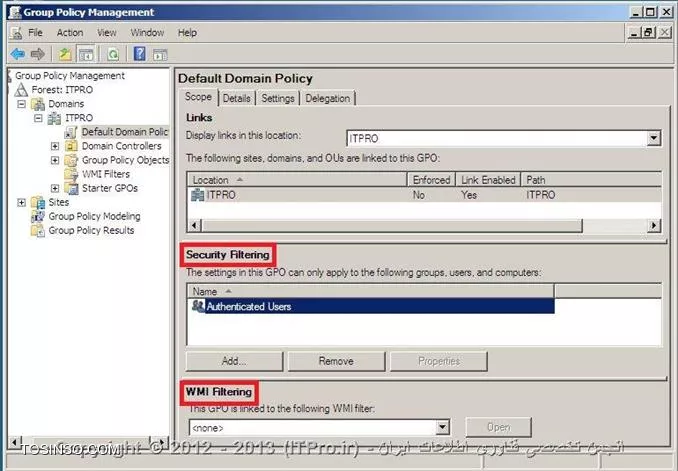The height and width of the screenshot is (471, 678).
Task: Switch to the Details tab
Action: [237, 99]
